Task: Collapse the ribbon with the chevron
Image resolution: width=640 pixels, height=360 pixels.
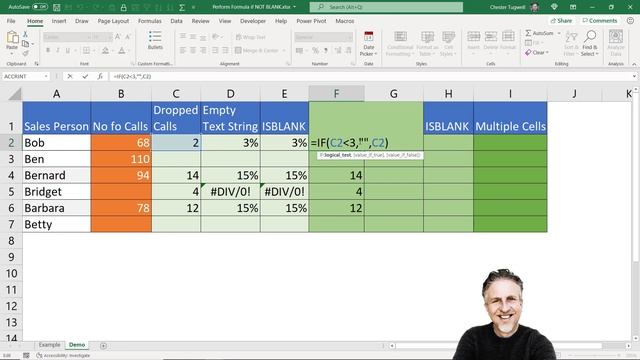Action: pyautogui.click(x=634, y=64)
